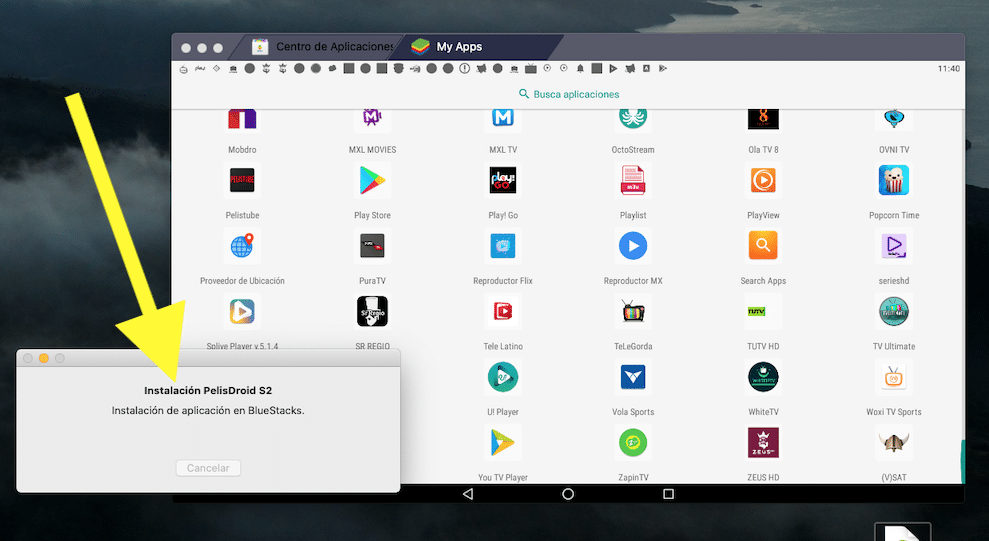Tap the Android home circle button
This screenshot has height=541, width=989.
(568, 494)
